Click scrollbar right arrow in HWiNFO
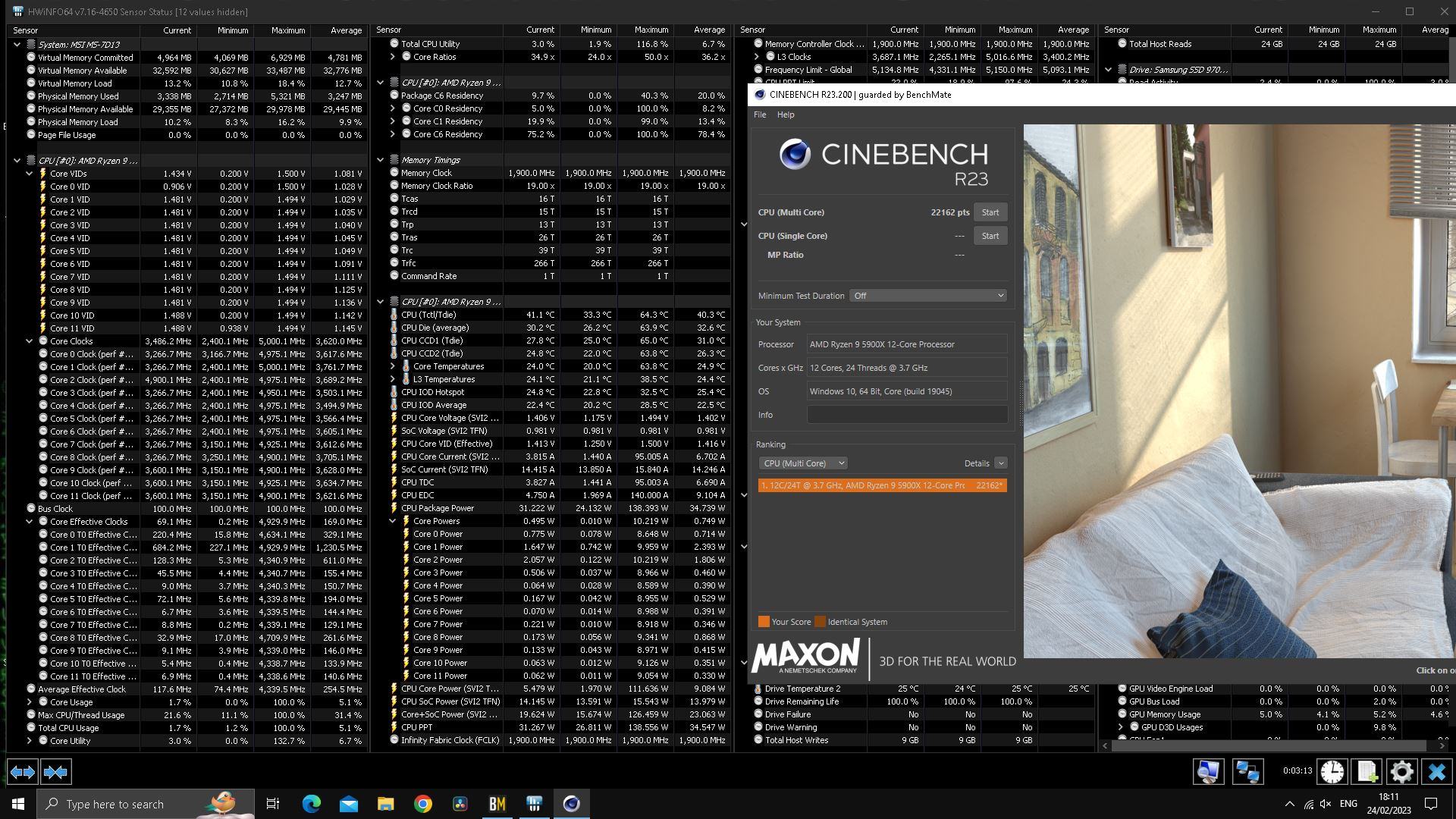 point(1443,746)
